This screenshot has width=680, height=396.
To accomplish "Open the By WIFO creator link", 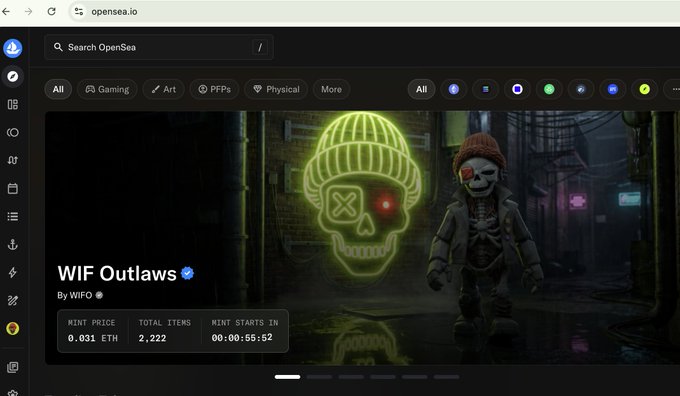I will pyautogui.click(x=75, y=295).
